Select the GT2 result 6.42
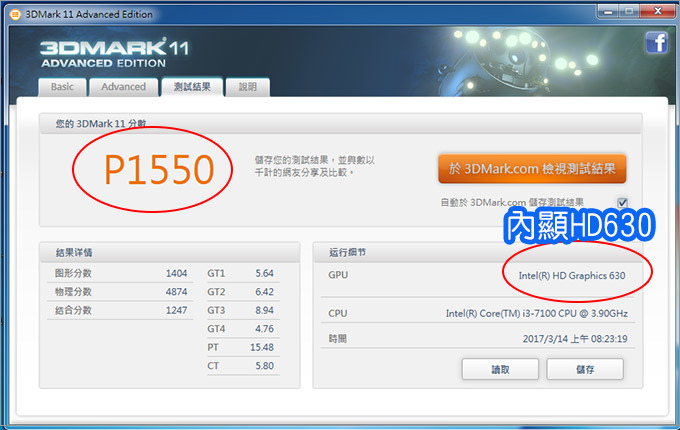 tap(265, 292)
